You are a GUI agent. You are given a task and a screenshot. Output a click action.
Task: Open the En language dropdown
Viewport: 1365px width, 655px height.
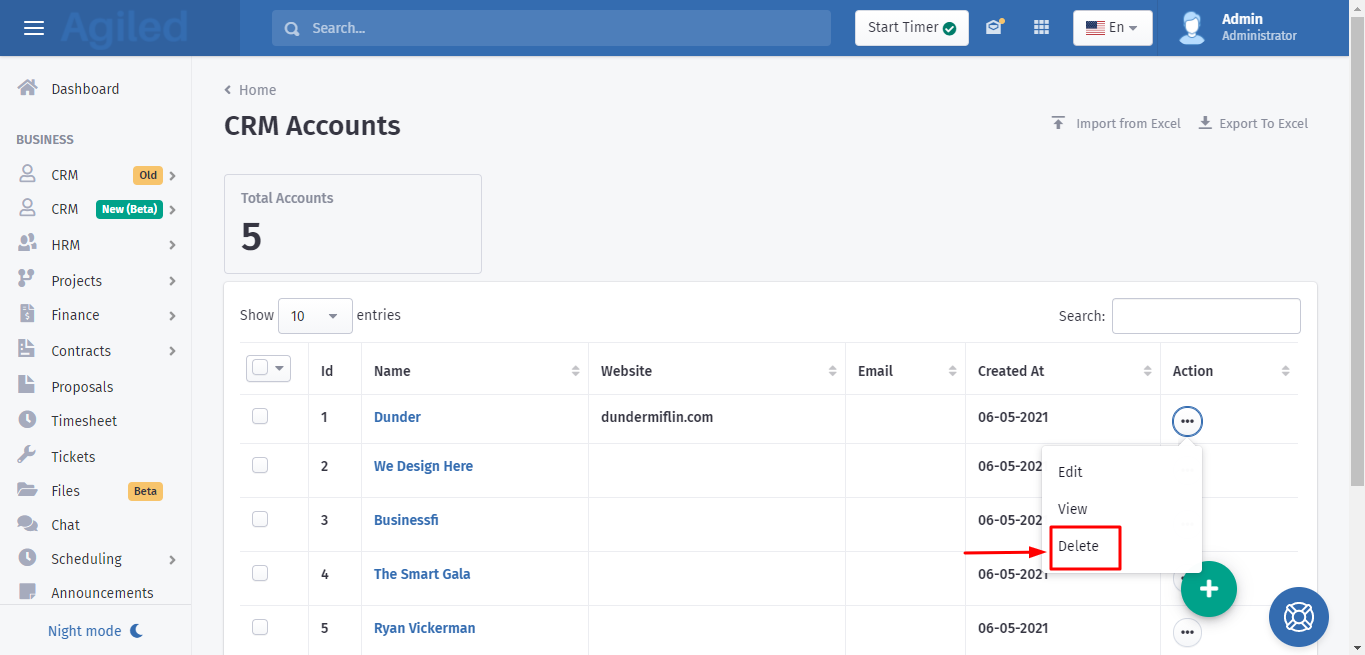1112,28
